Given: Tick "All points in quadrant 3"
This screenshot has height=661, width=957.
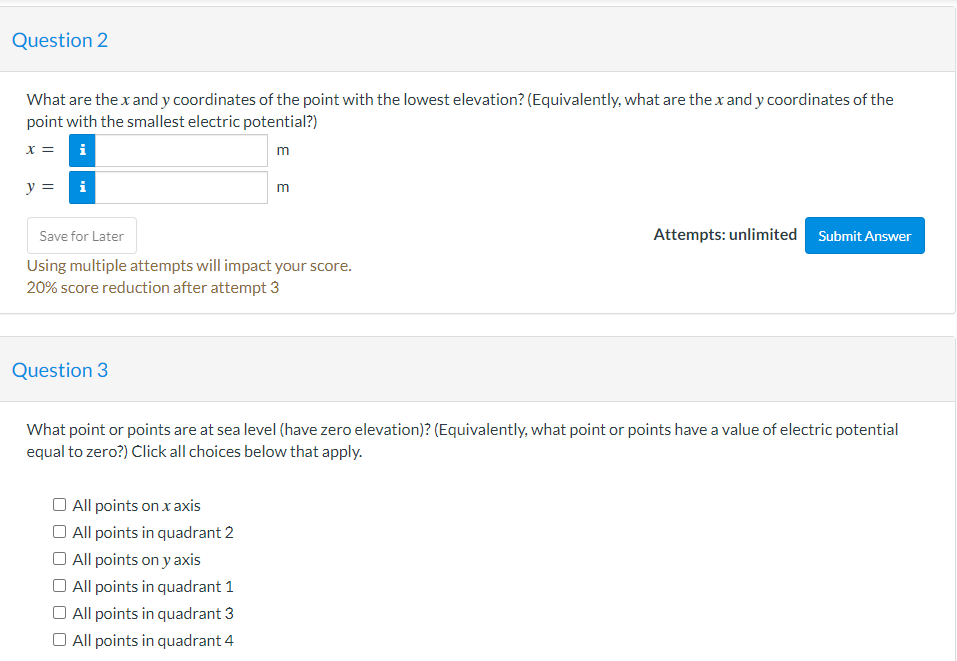Looking at the screenshot, I should point(59,612).
